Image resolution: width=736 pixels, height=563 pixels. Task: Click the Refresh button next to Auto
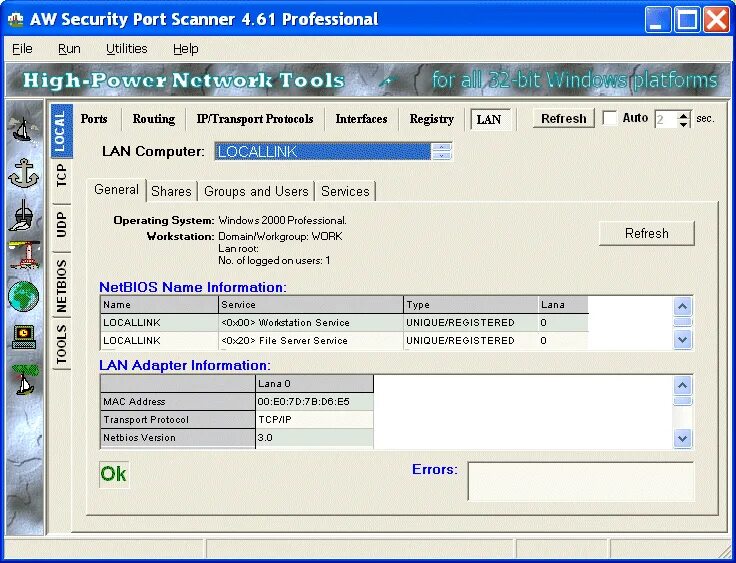[564, 118]
